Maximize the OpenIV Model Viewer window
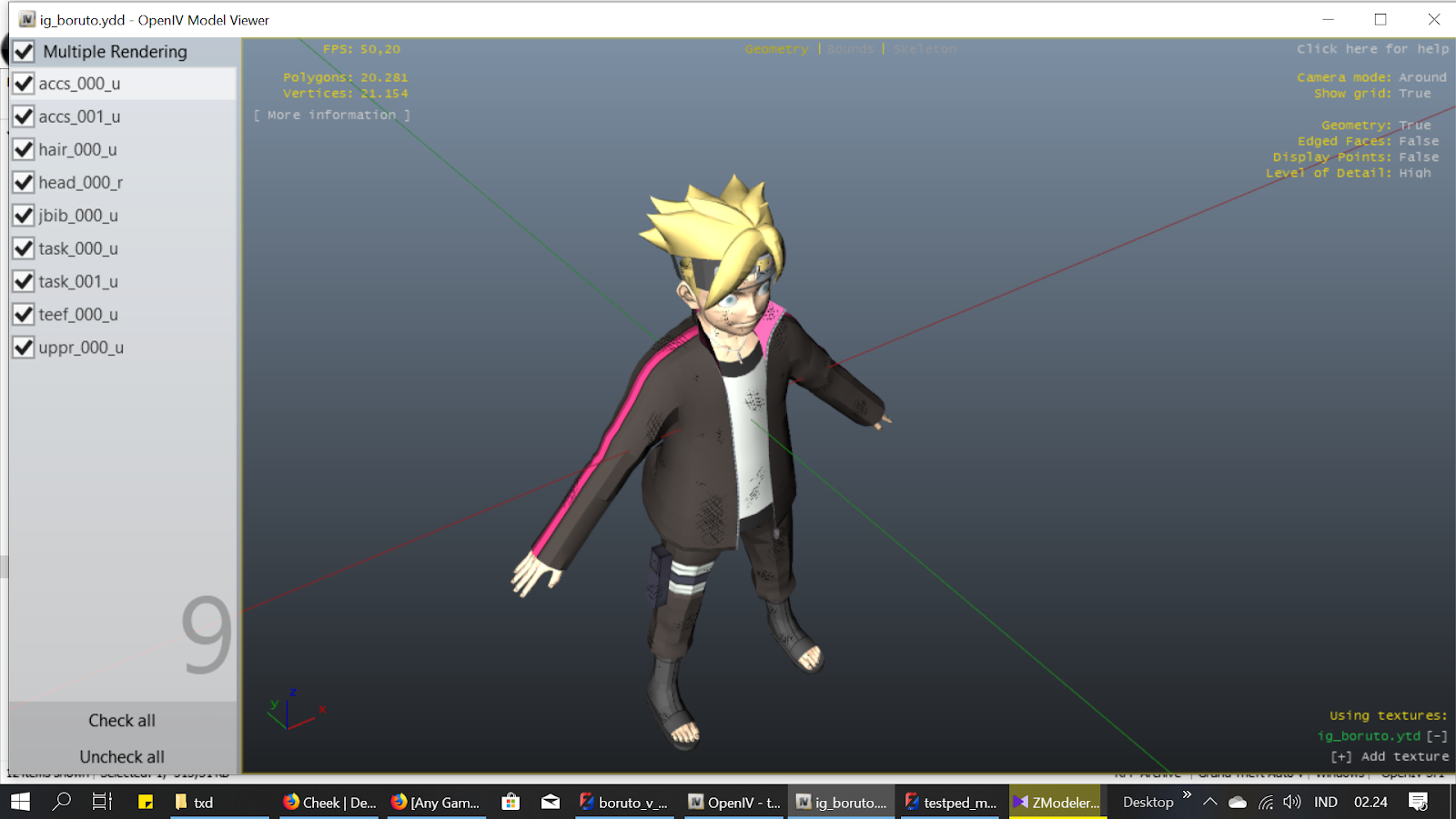Image resolution: width=1456 pixels, height=819 pixels. coord(1380,19)
